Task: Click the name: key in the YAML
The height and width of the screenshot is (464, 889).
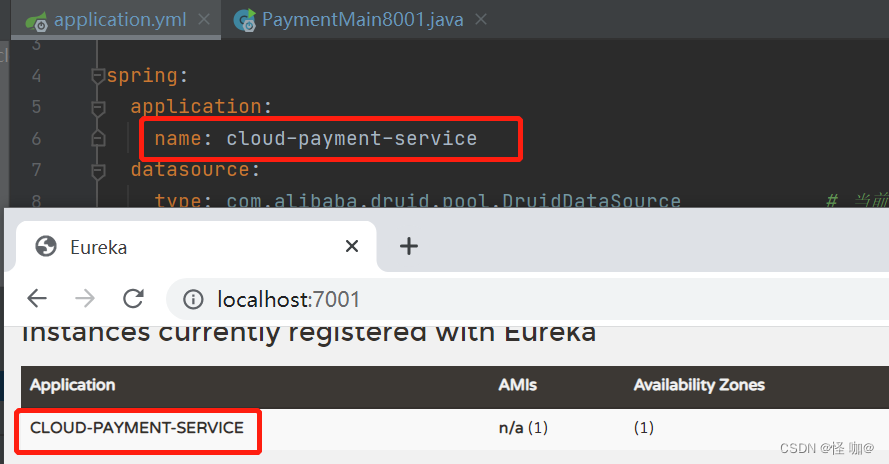Action: click(x=183, y=138)
